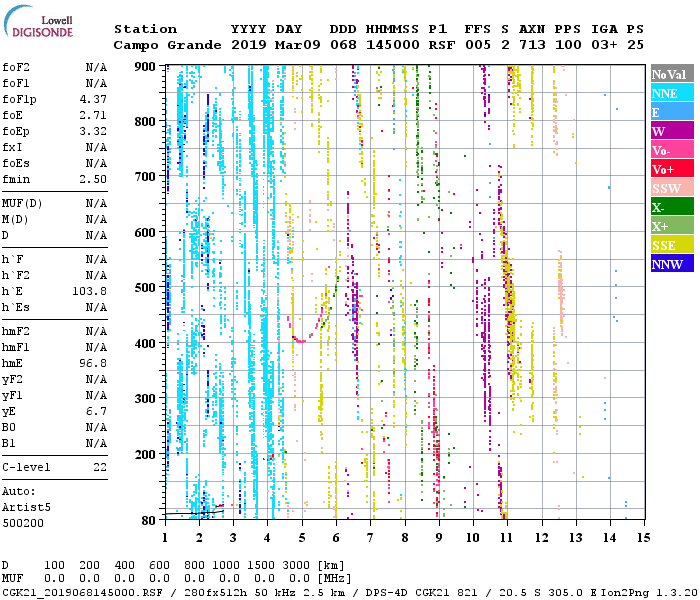700x600 pixels.
Task: Select the Vo+ legend color box
Action: click(x=672, y=169)
